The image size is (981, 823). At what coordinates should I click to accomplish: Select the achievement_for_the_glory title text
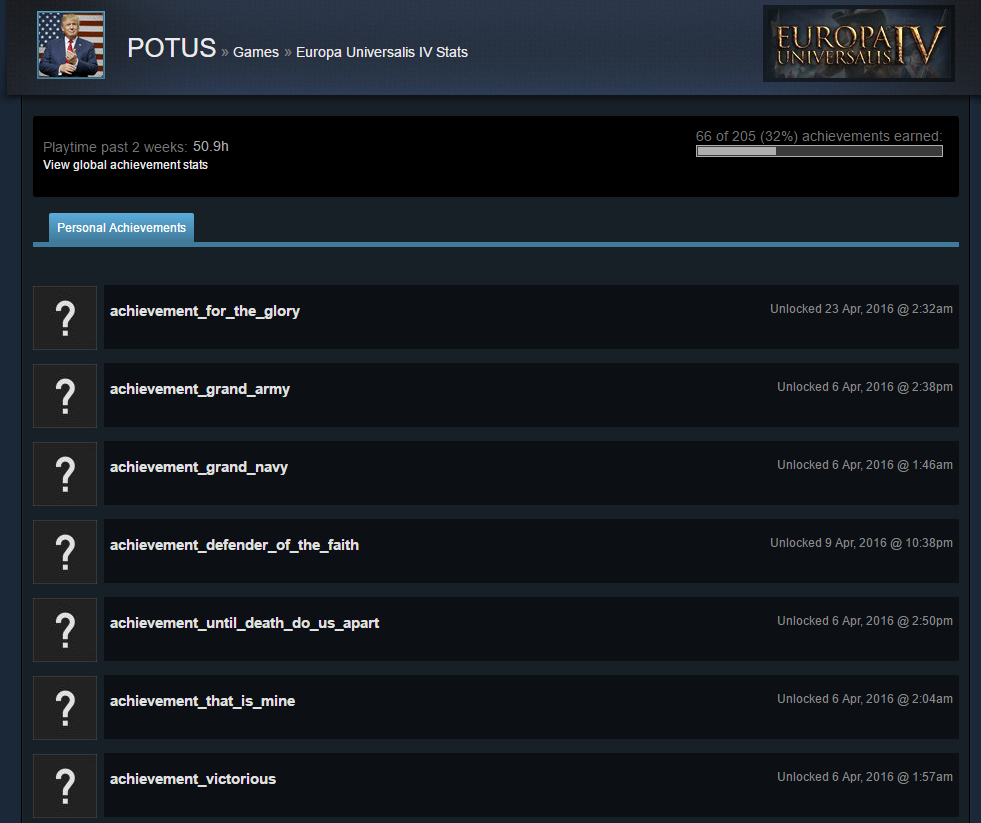pos(205,311)
